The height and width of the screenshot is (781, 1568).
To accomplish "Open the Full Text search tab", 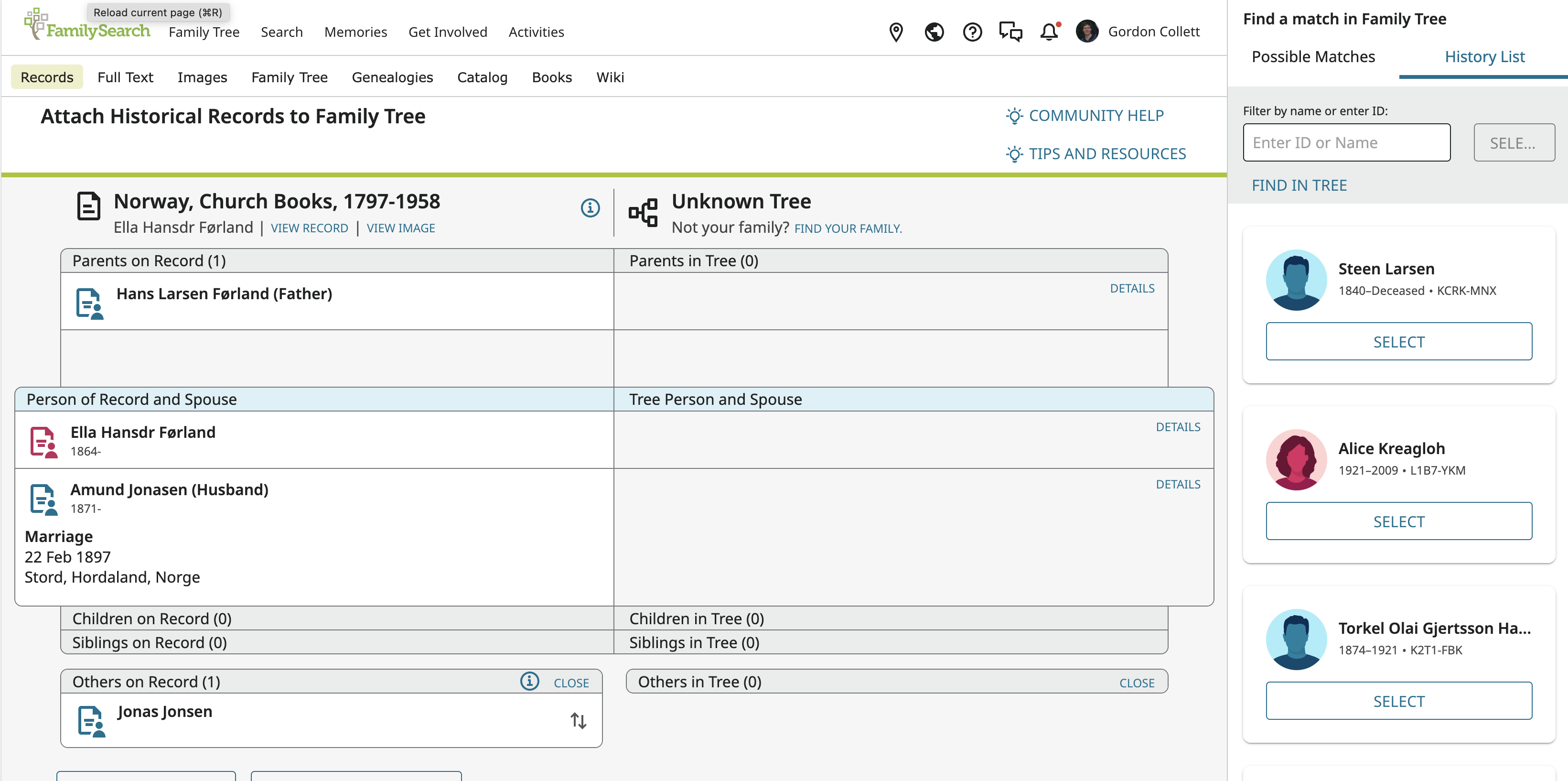I will pyautogui.click(x=125, y=77).
